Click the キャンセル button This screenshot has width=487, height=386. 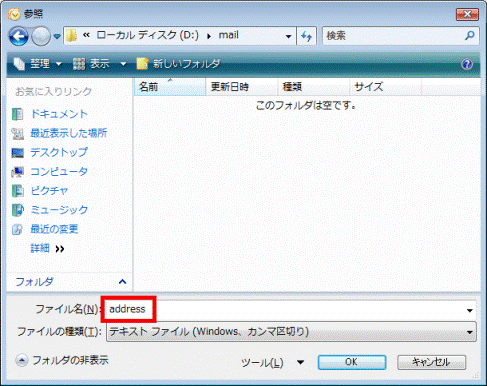click(431, 362)
